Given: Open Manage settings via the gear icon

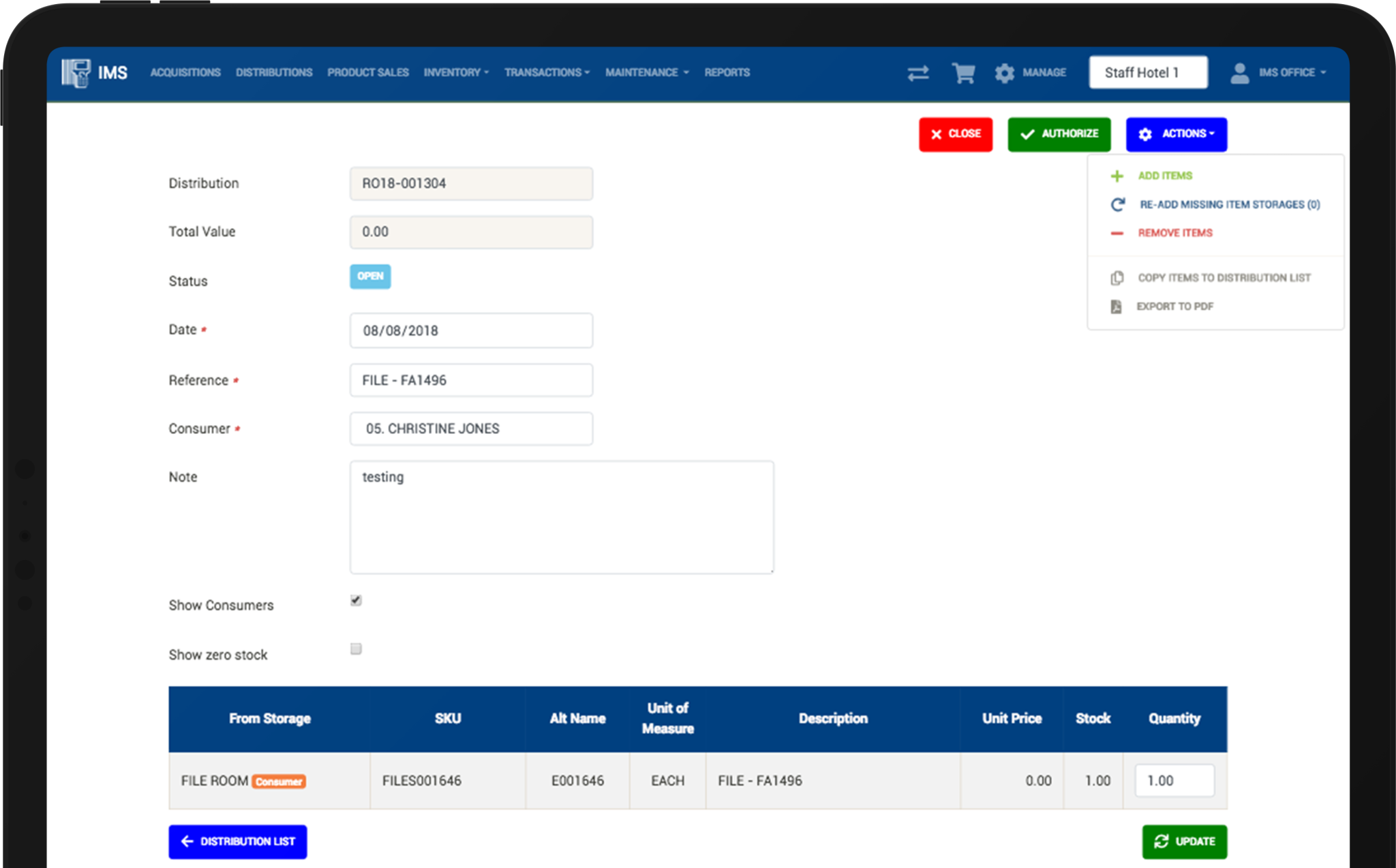Looking at the screenshot, I should click(1003, 72).
